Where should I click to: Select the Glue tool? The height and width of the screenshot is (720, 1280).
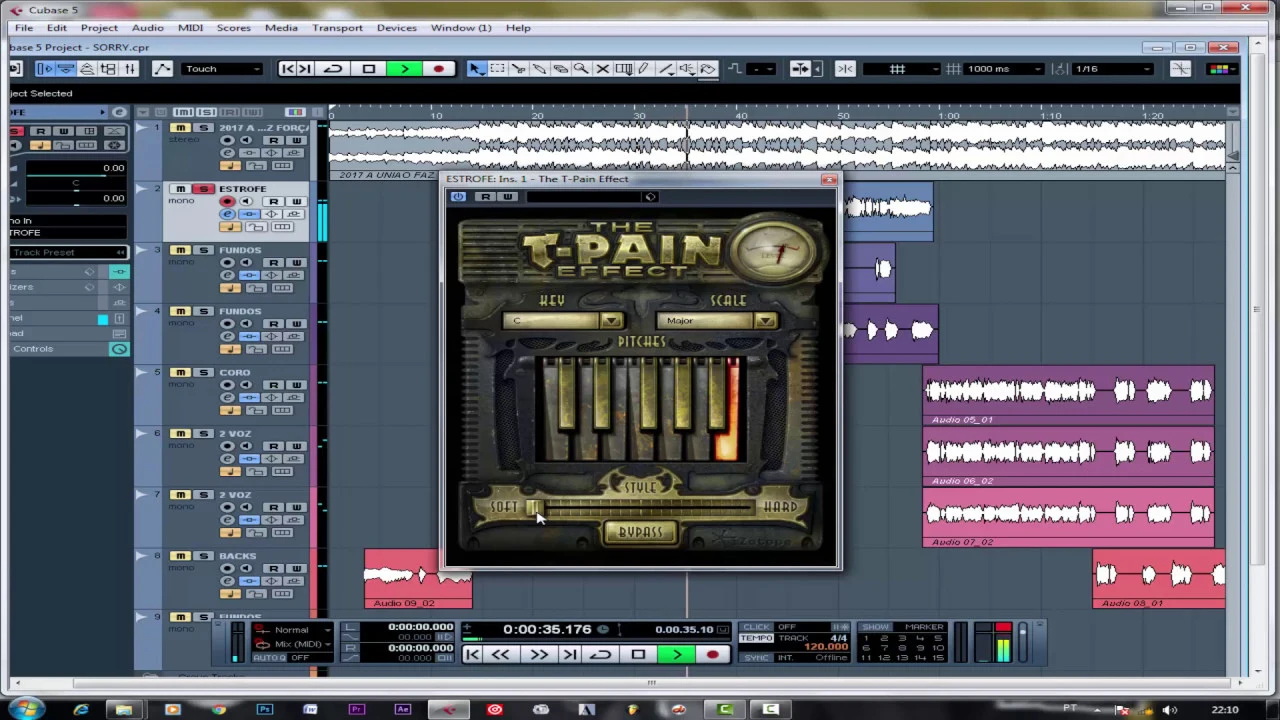tap(539, 69)
